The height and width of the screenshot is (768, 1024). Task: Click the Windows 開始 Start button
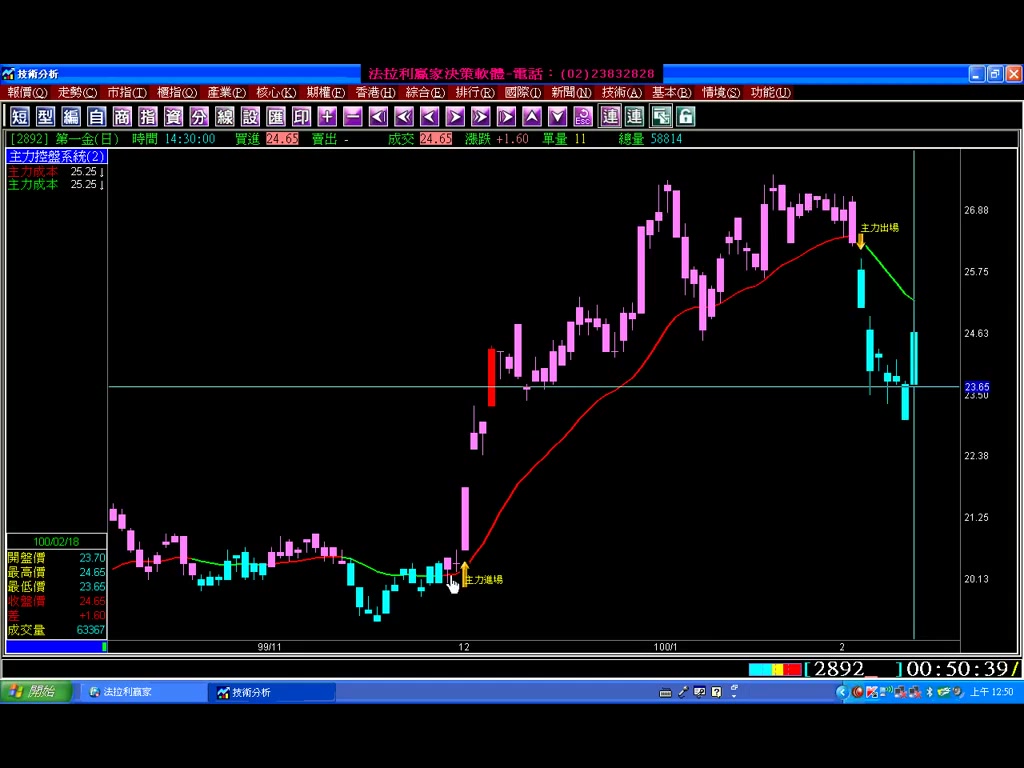[35, 692]
